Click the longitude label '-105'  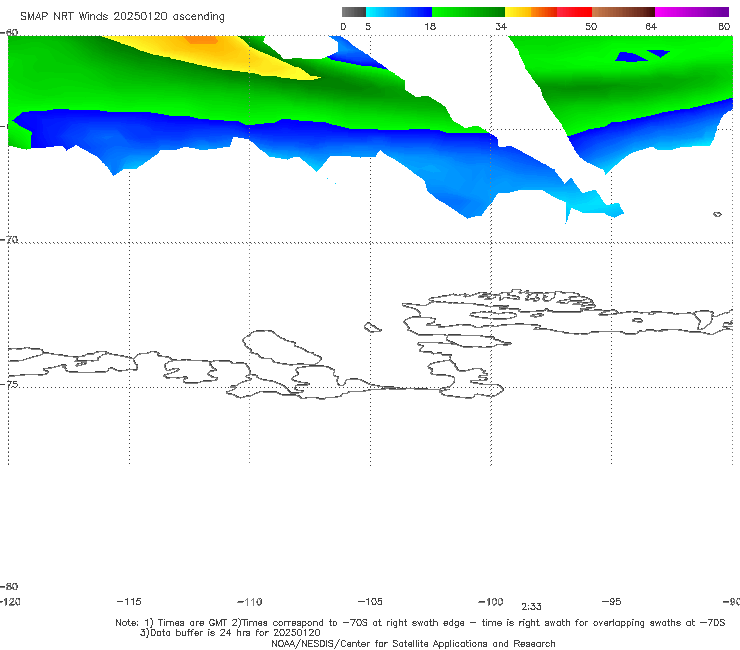click(x=370, y=602)
